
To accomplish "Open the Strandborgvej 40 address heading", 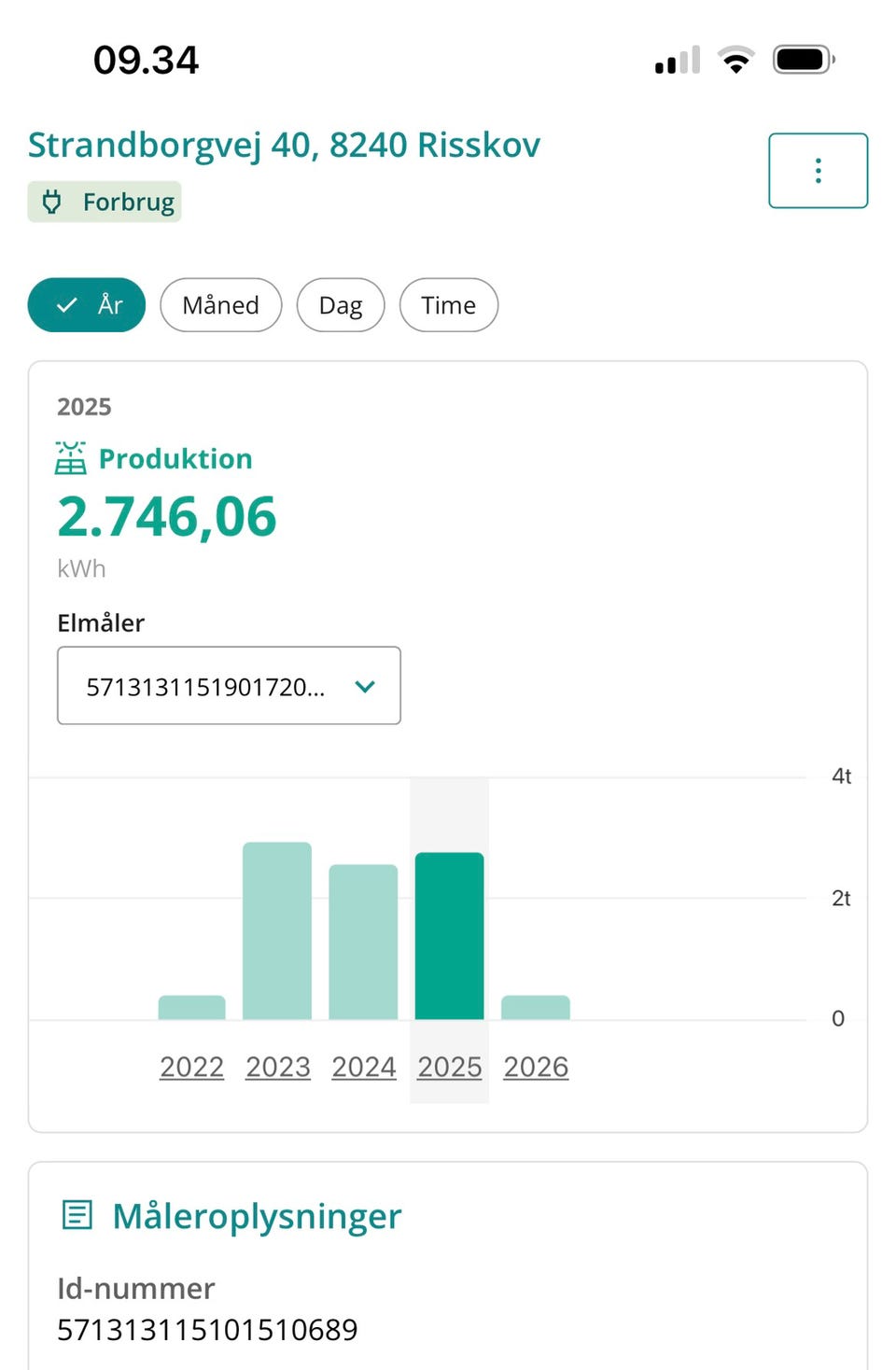I will click(284, 146).
